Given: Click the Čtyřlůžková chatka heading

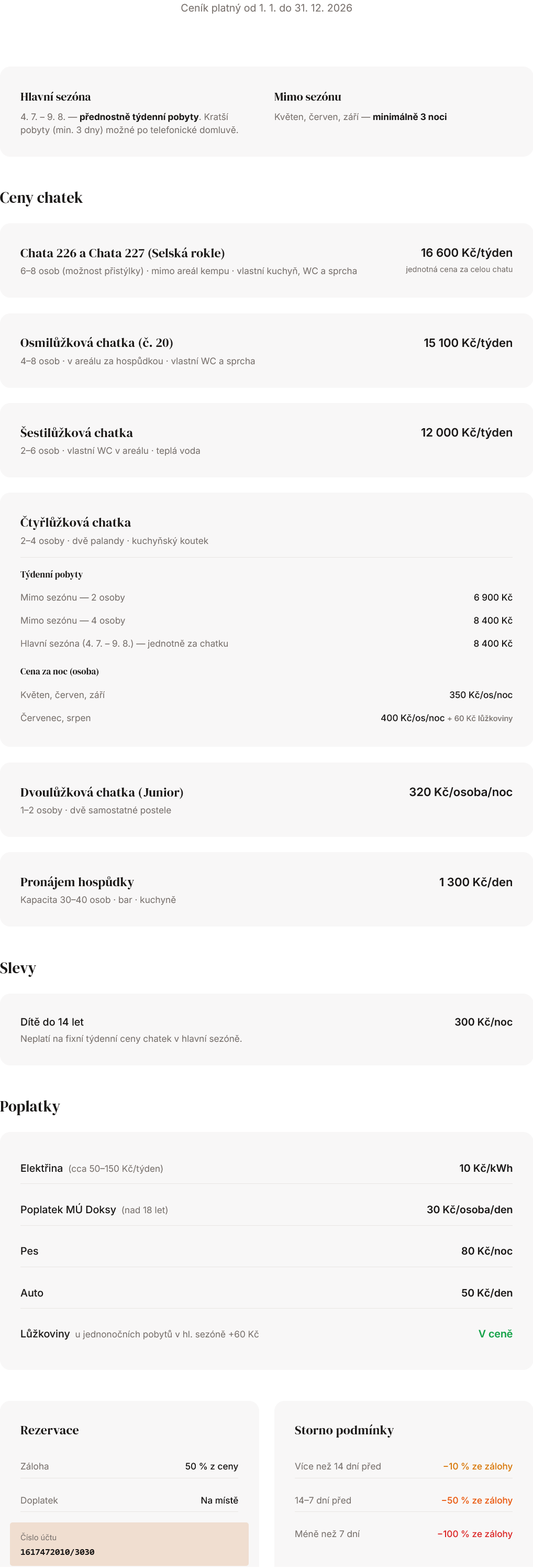Looking at the screenshot, I should click(x=75, y=522).
